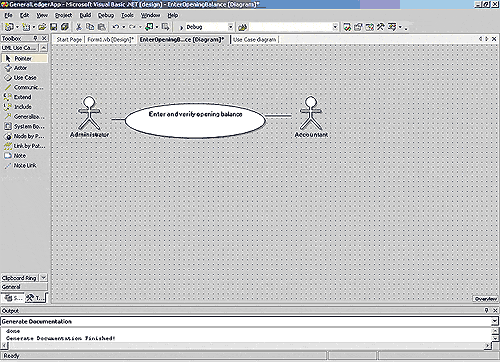Viewport: 500px width, 362px height.
Task: Toggle the Toolbox auto-hide pin
Action: tap(35, 38)
